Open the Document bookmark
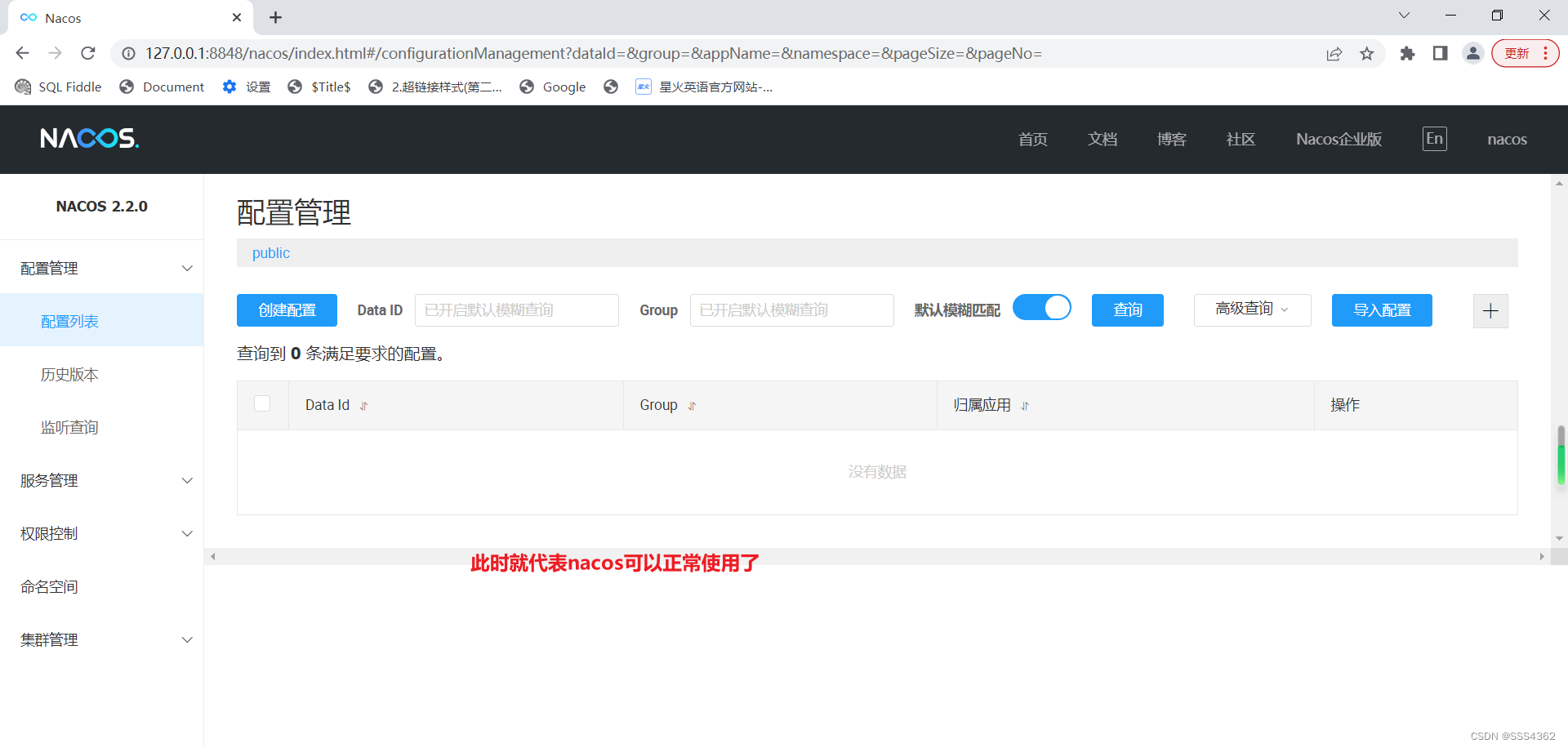This screenshot has width=1568, height=748. 162,87
